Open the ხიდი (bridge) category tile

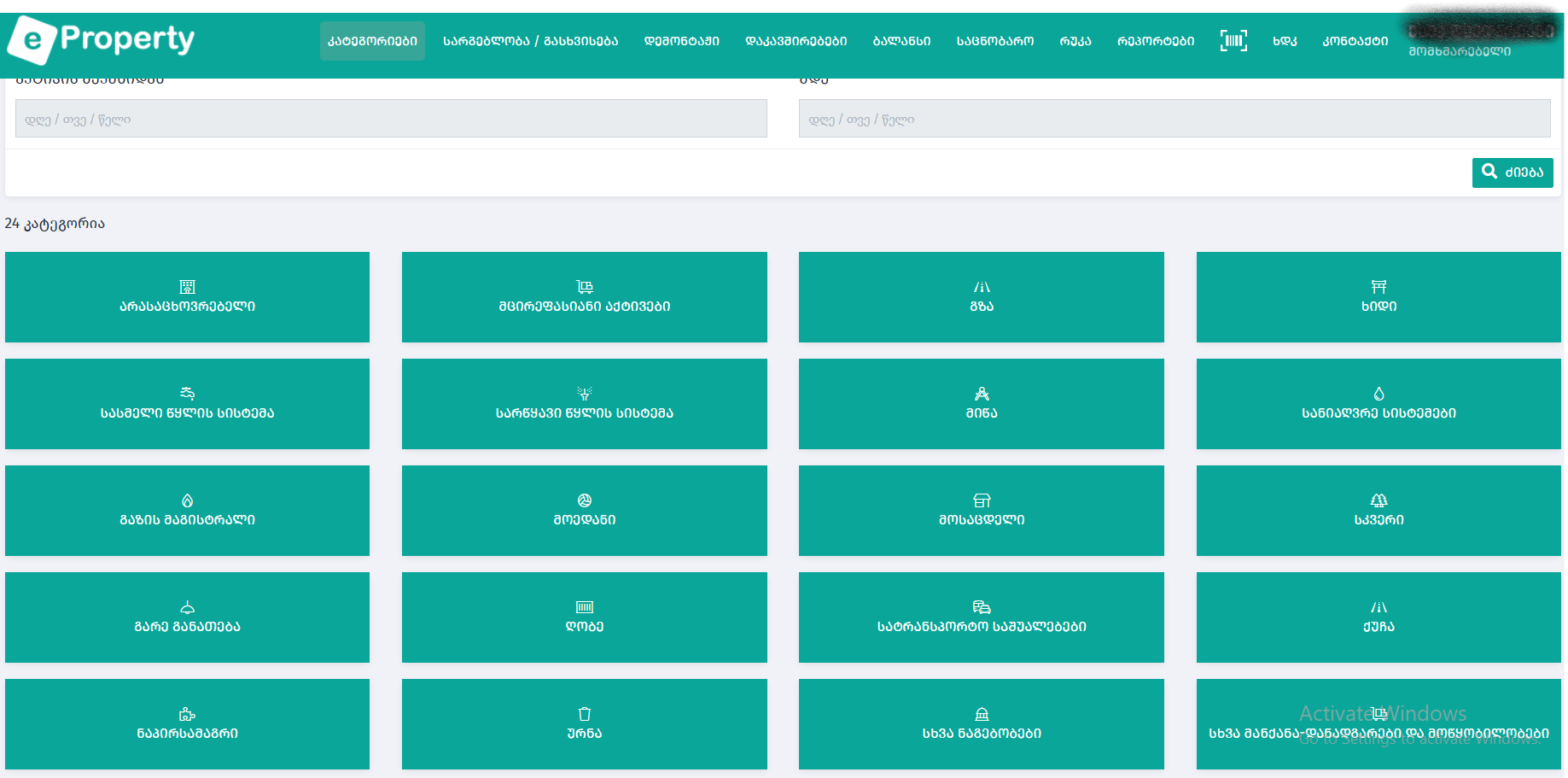click(x=1378, y=297)
